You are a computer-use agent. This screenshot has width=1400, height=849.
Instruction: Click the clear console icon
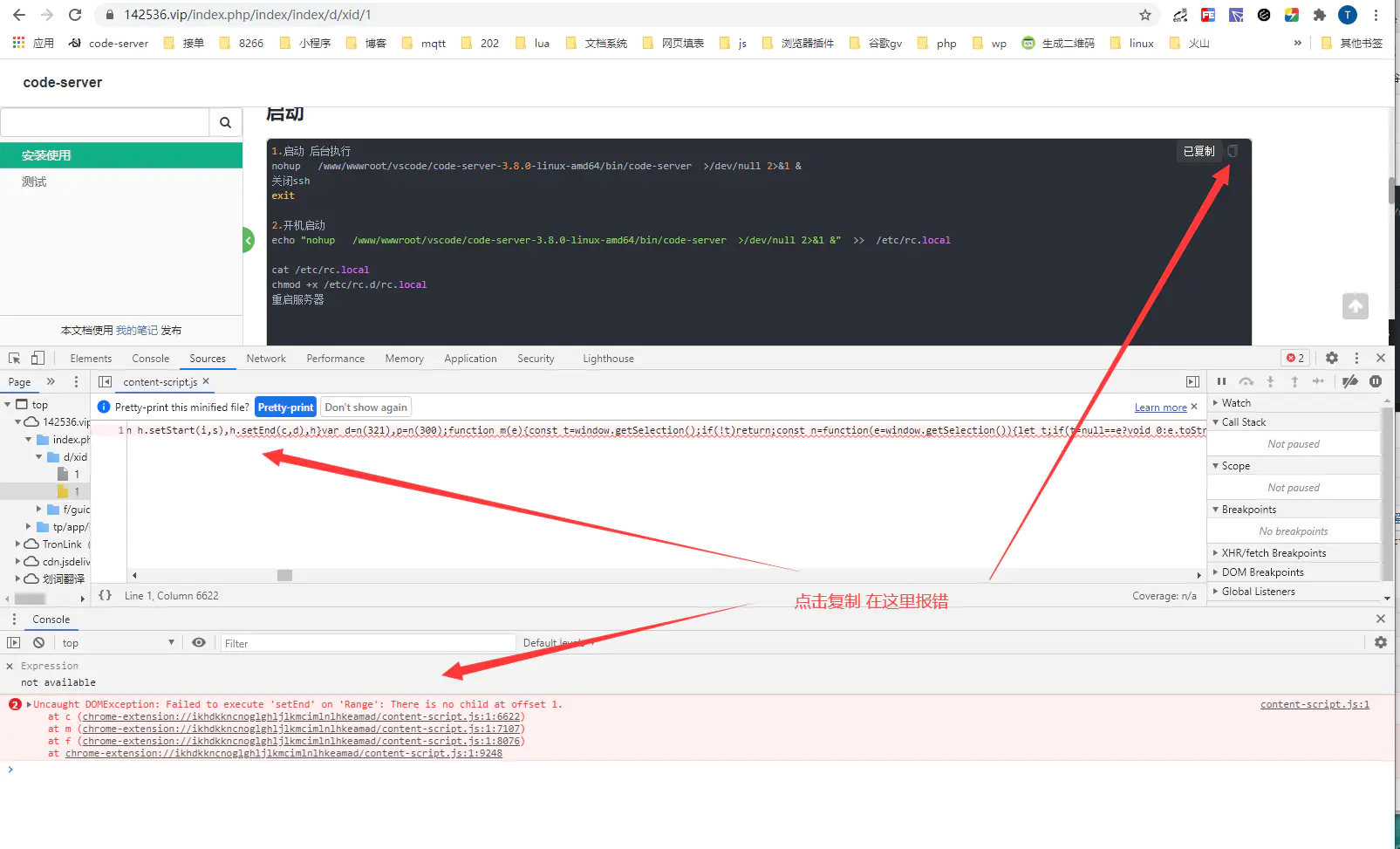[38, 642]
